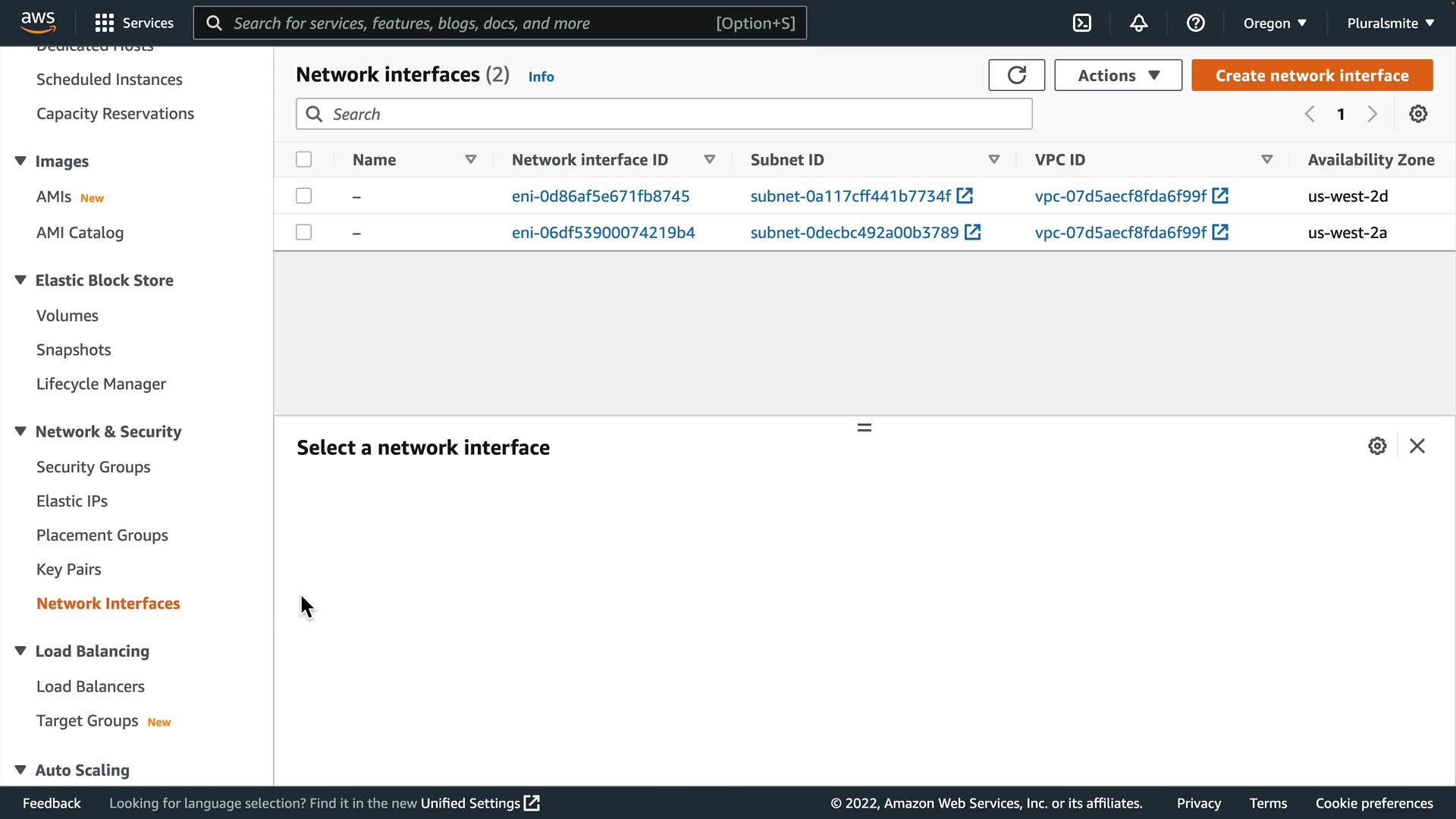Refresh the network interfaces list
Image resolution: width=1456 pixels, height=819 pixels.
tap(1016, 75)
